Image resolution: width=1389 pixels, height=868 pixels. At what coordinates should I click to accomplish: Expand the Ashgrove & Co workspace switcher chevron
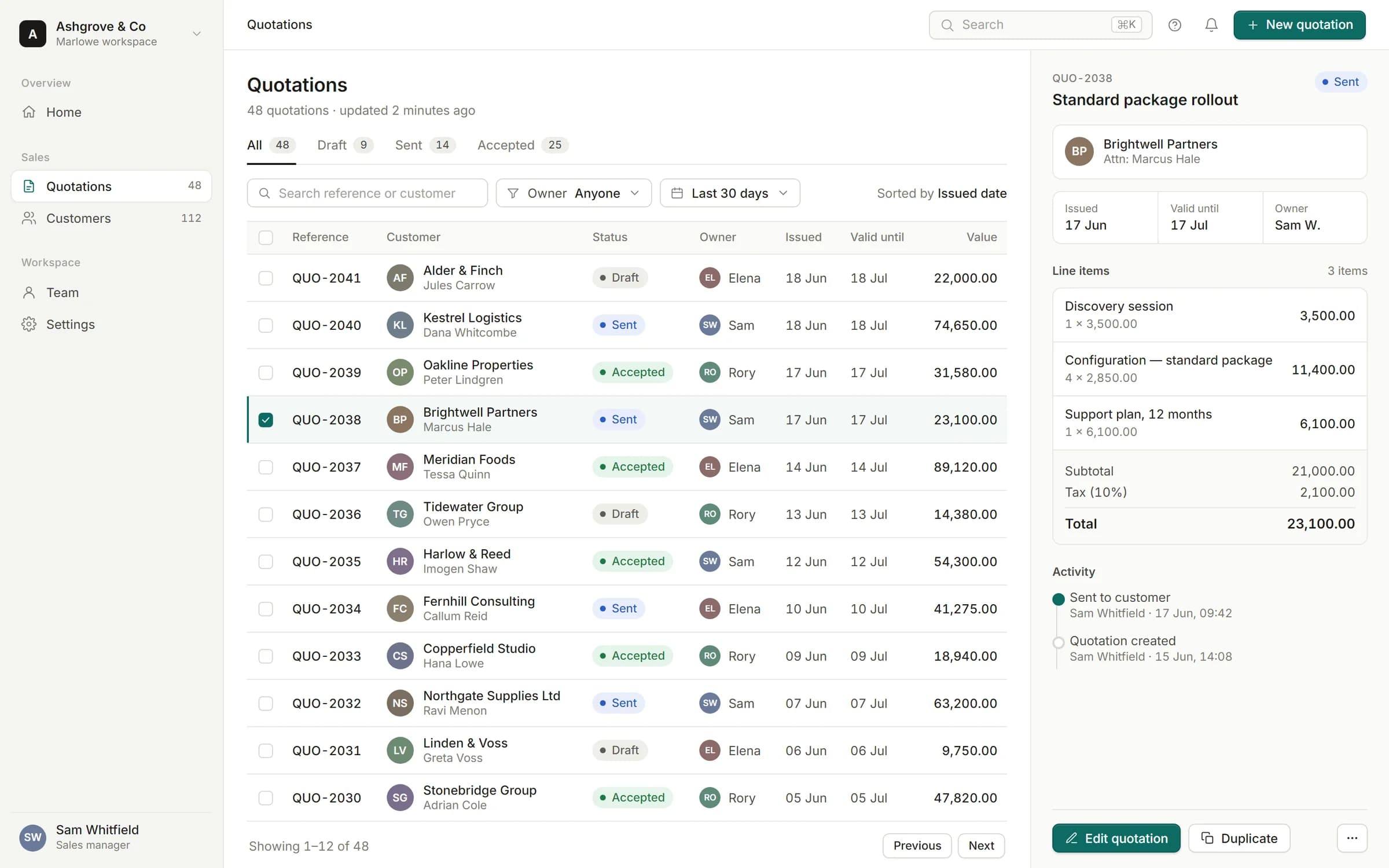[x=197, y=34]
